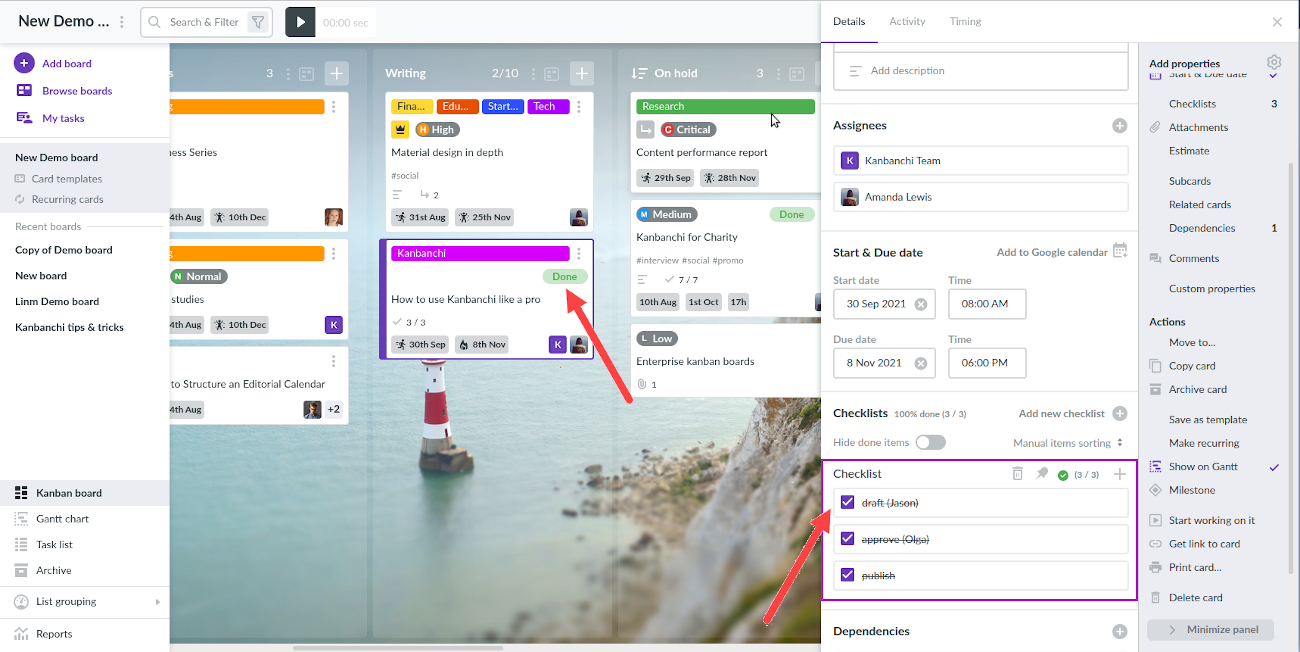The width and height of the screenshot is (1300, 652).
Task: Open Kanbanchi tips & tricks board
Action: [69, 327]
